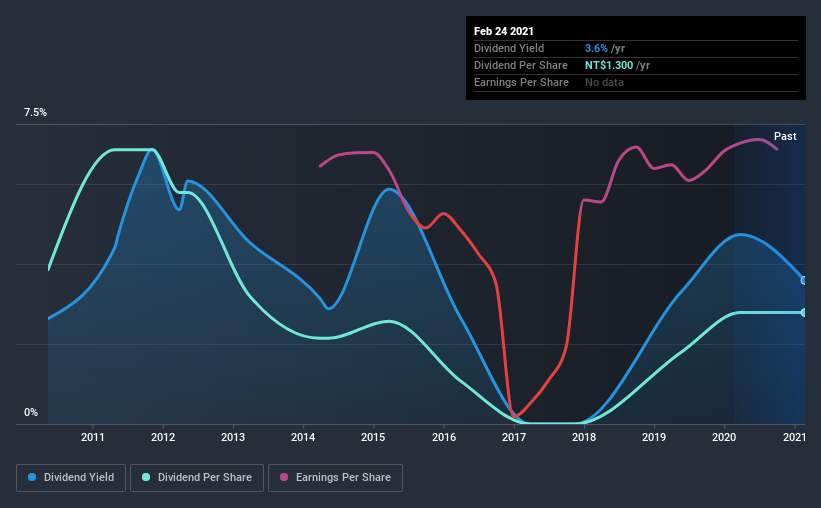Click the teal Dividend Per Share legend dot

tap(146, 477)
